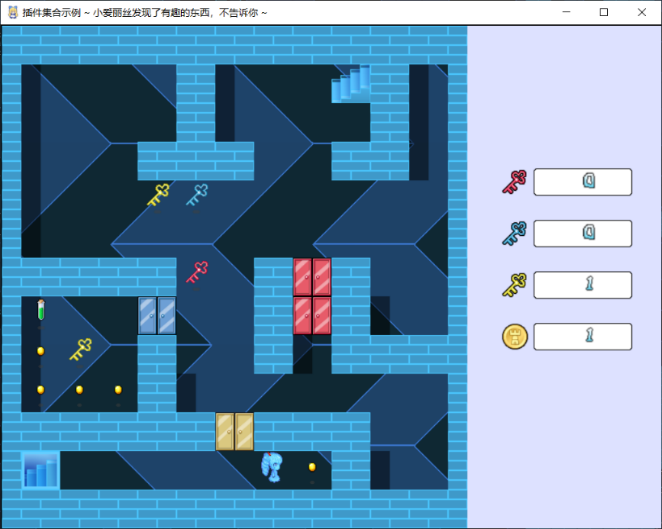Collect the yellow key below the green potion
The width and height of the screenshot is (662, 529).
coord(80,349)
